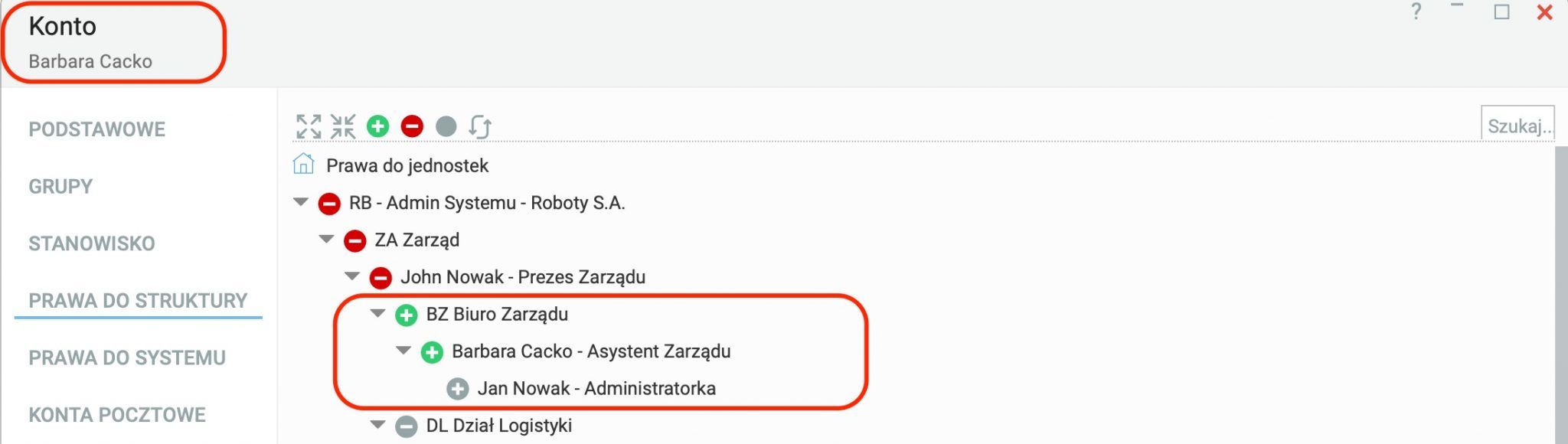Collapse the John Nowak - Prezes Zarządu node
Screen dimensions: 1568x444
tap(352, 276)
